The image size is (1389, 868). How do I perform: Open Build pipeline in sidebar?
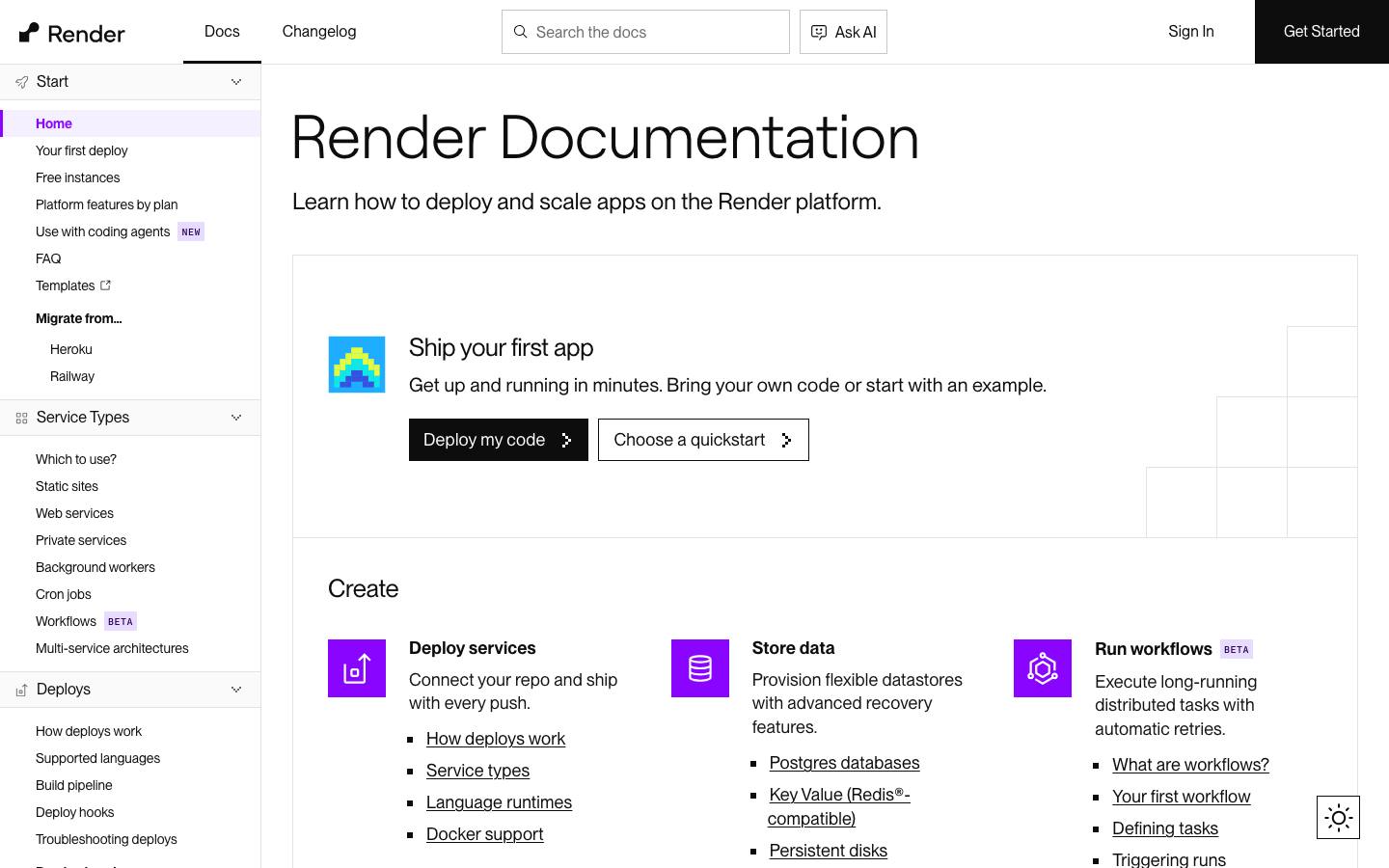[x=74, y=785]
